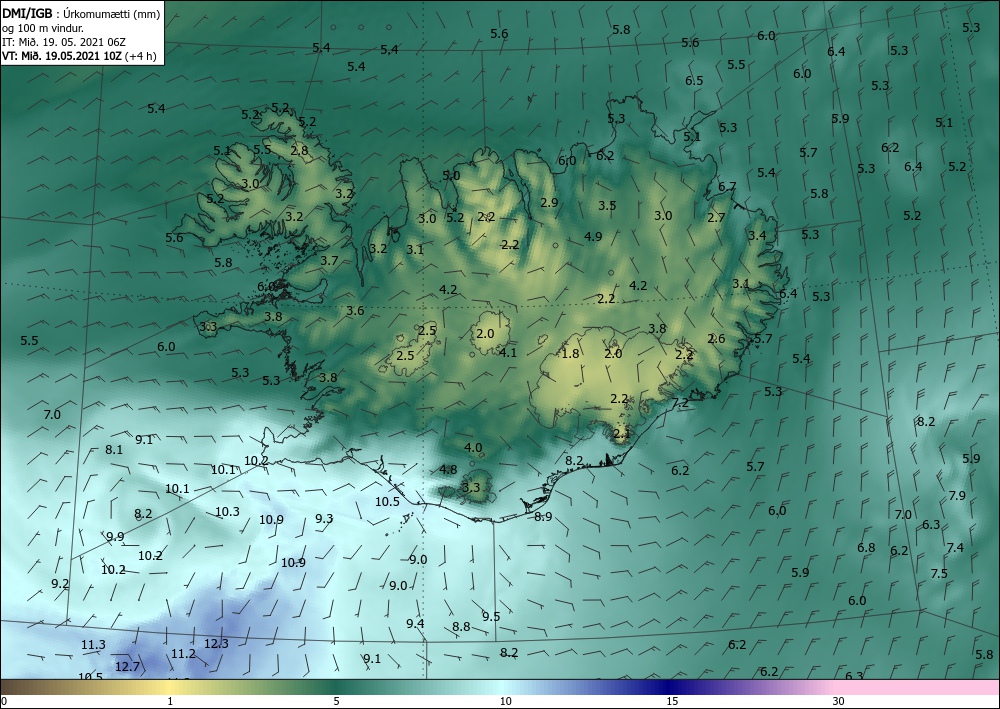This screenshot has width=1000, height=709.
Task: Click the map value "12.7"
Action: point(128,667)
